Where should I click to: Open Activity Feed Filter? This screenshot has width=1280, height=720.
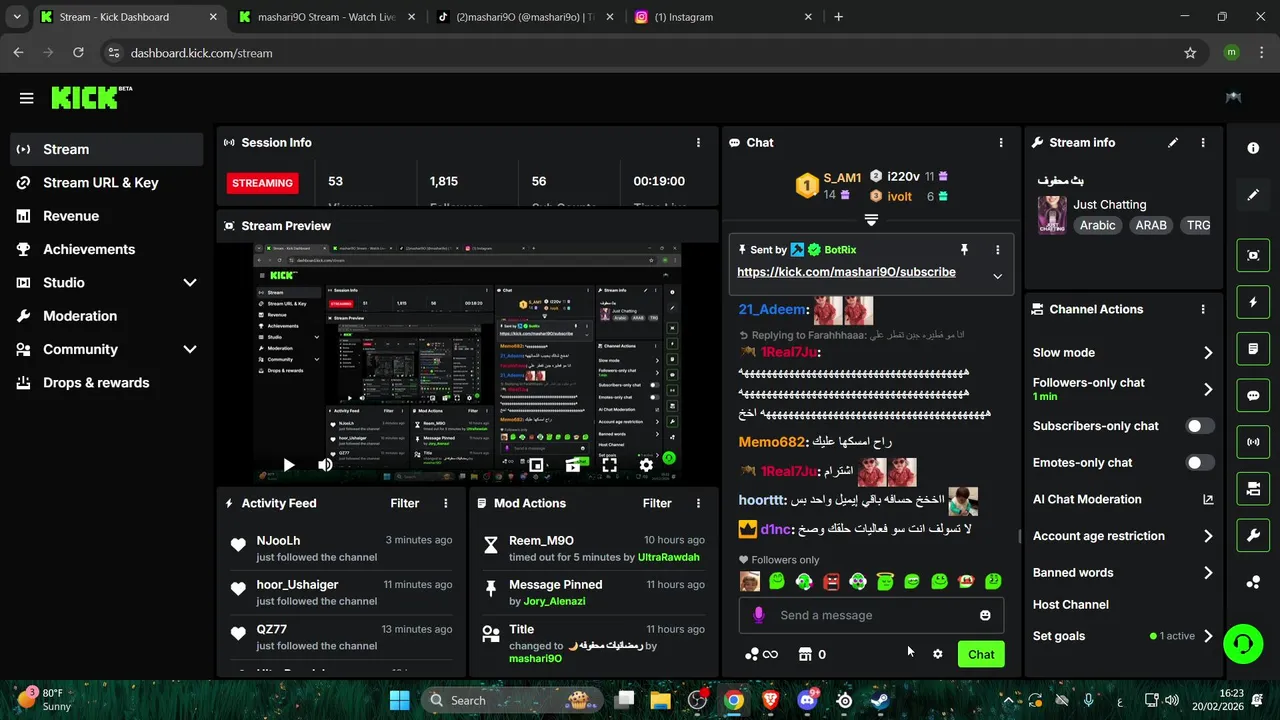point(404,504)
